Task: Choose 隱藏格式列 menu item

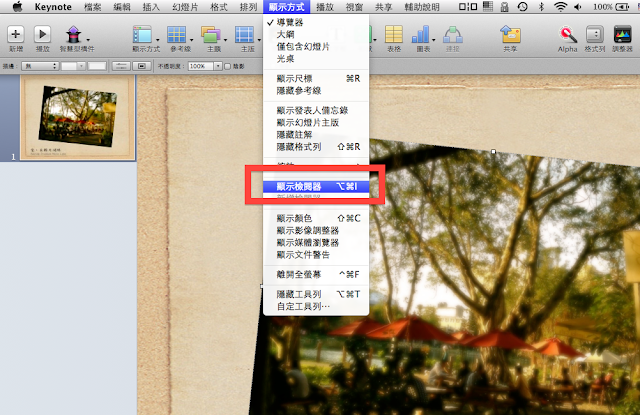Action: click(316, 147)
